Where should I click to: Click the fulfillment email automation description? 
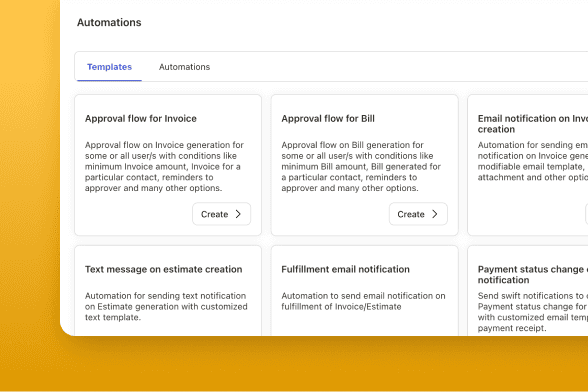(x=363, y=301)
